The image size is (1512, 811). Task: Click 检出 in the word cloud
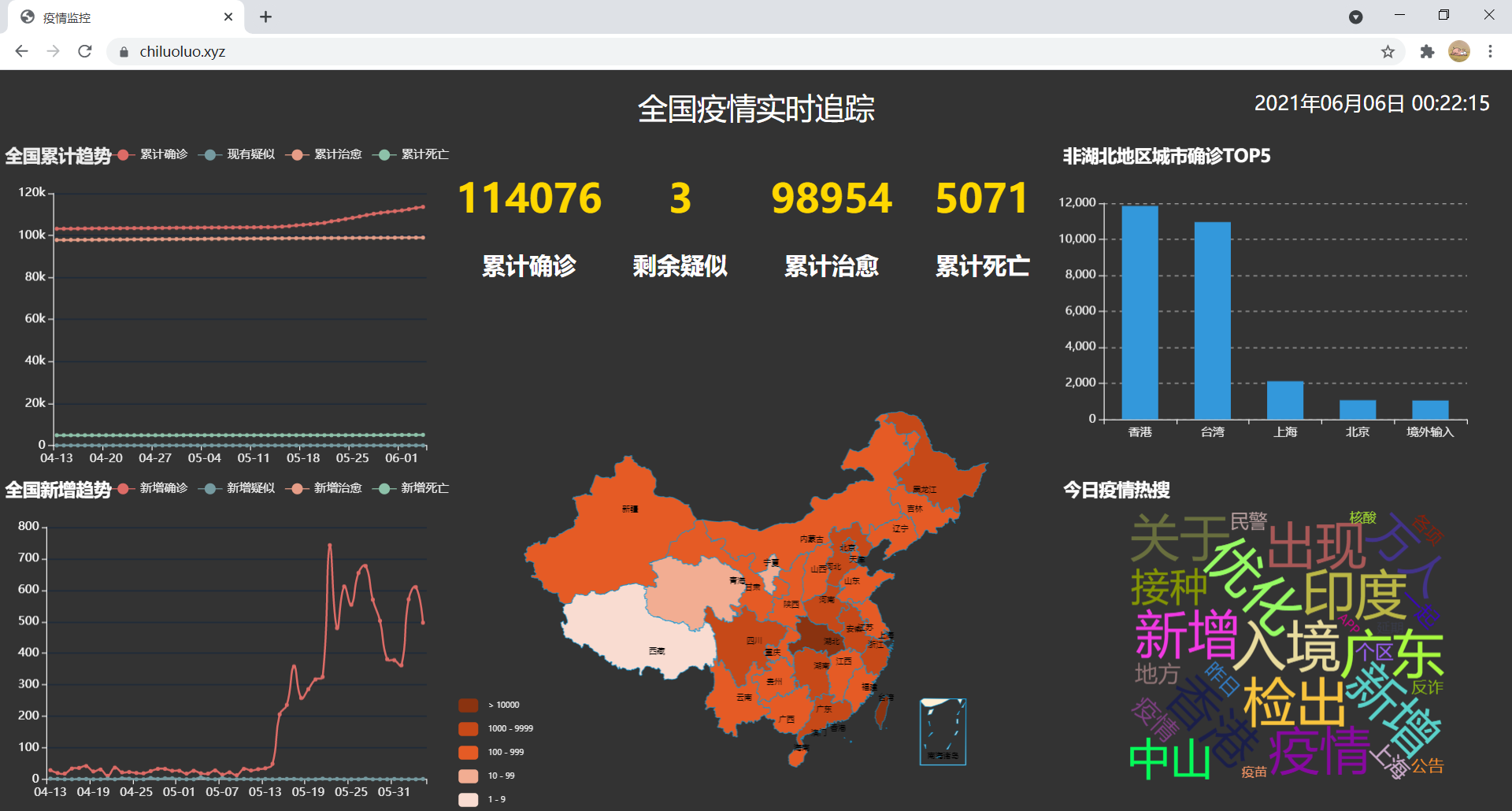tap(1295, 702)
